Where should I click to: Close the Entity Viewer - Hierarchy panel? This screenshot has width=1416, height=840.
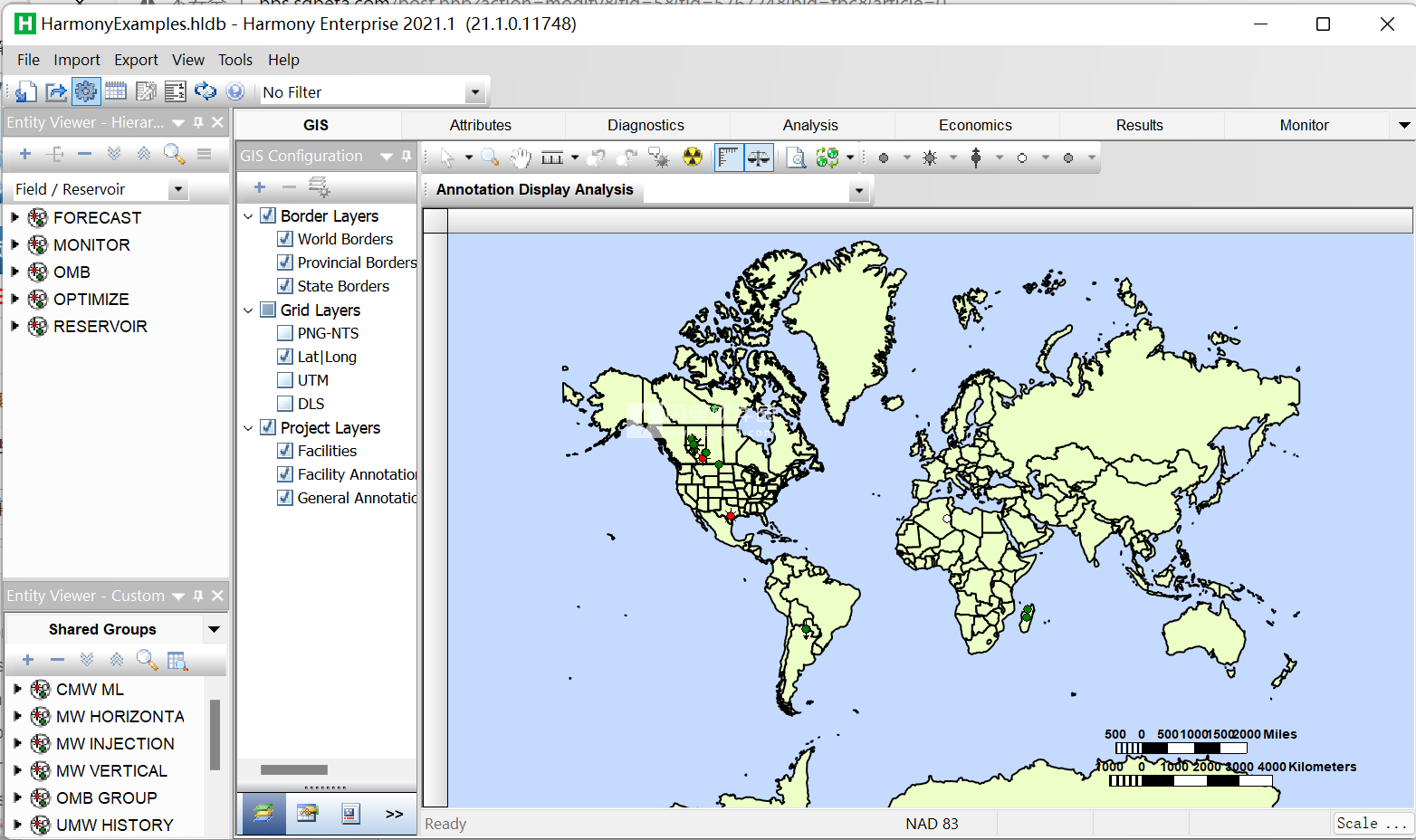coord(217,122)
